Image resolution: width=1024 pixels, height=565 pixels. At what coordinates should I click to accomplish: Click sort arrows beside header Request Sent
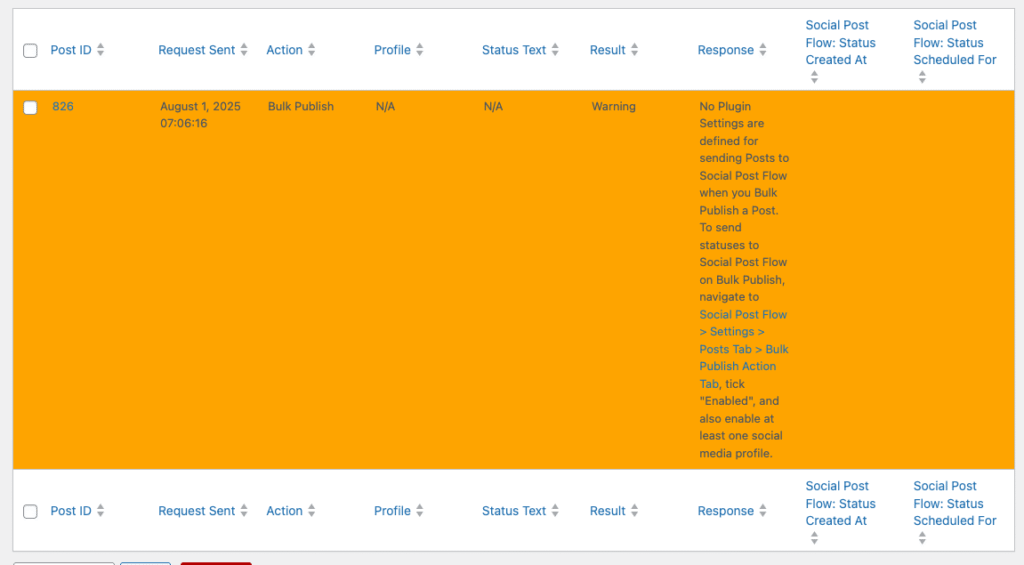point(244,50)
